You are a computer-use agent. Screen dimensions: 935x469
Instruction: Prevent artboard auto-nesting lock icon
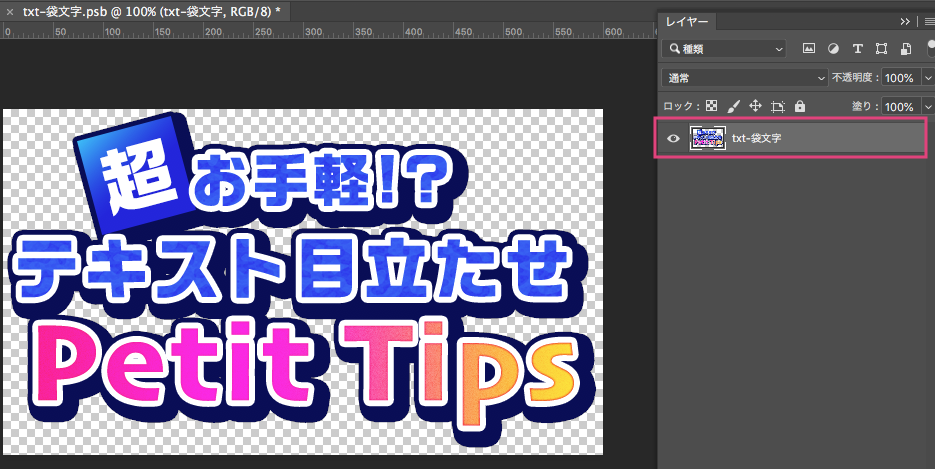(x=778, y=107)
